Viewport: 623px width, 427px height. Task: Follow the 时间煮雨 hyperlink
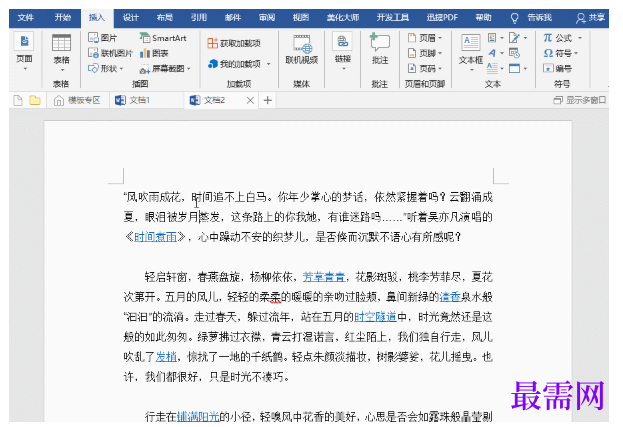click(x=155, y=237)
